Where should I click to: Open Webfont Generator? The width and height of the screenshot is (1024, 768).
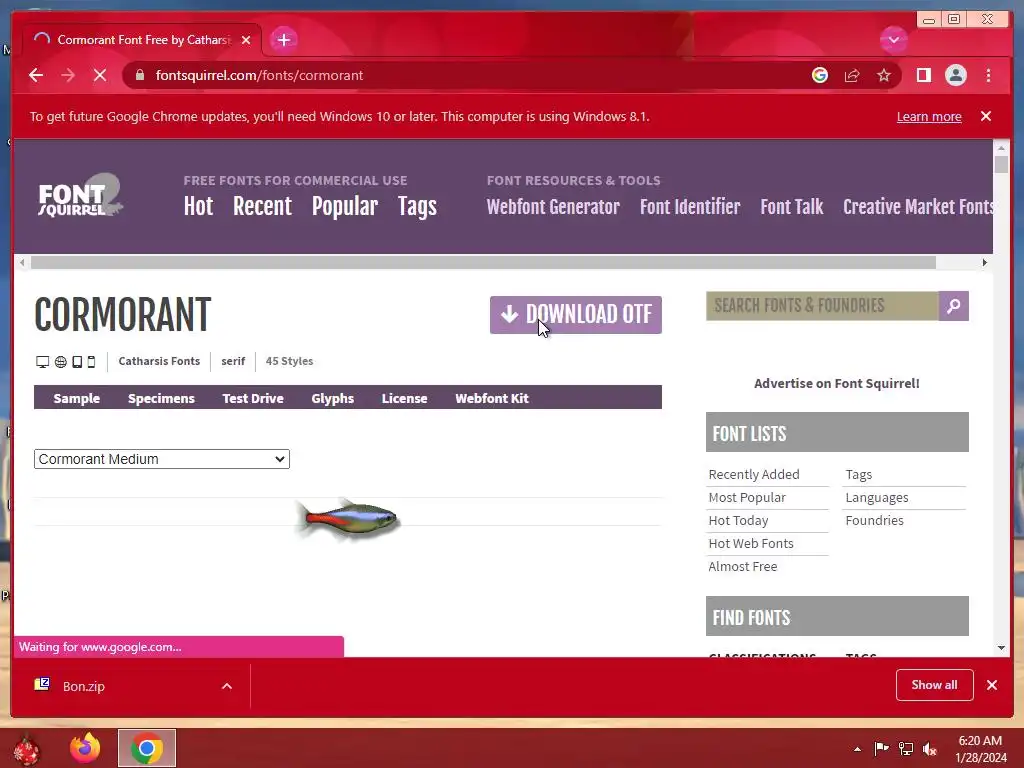tap(553, 207)
